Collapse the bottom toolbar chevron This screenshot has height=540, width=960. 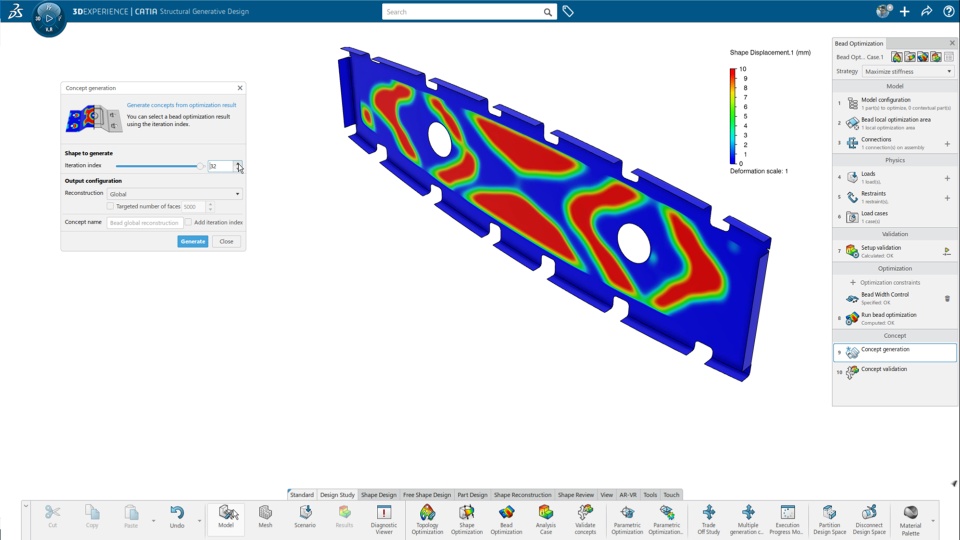pos(26,506)
